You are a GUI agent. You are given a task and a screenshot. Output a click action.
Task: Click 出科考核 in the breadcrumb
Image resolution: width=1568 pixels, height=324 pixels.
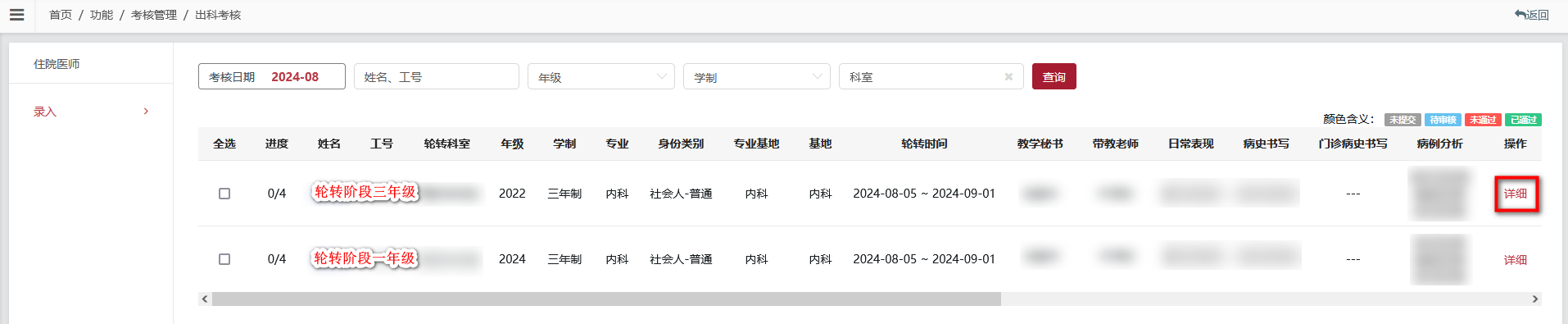pos(218,15)
